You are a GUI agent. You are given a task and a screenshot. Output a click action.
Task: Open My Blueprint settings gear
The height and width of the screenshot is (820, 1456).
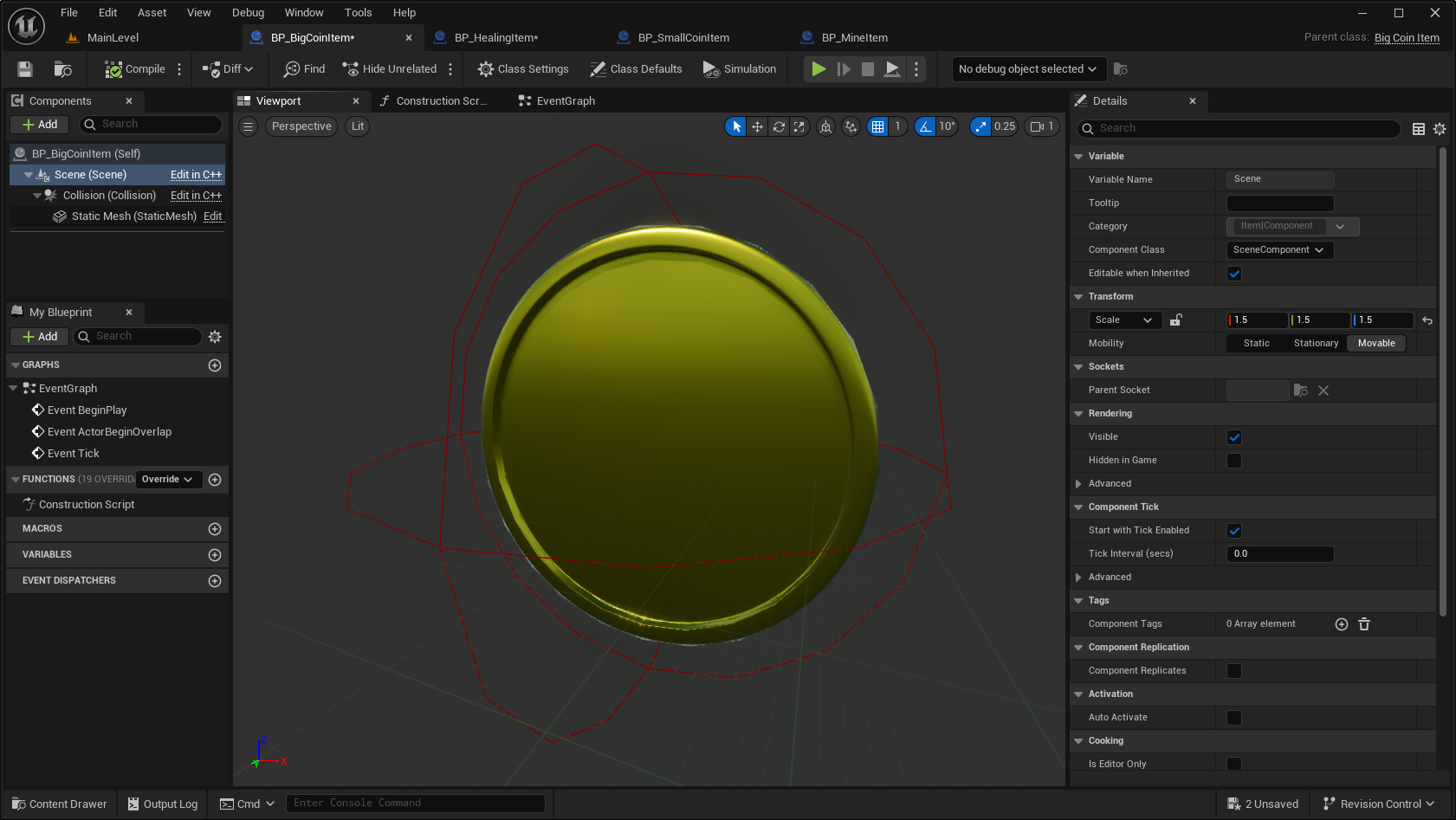215,337
